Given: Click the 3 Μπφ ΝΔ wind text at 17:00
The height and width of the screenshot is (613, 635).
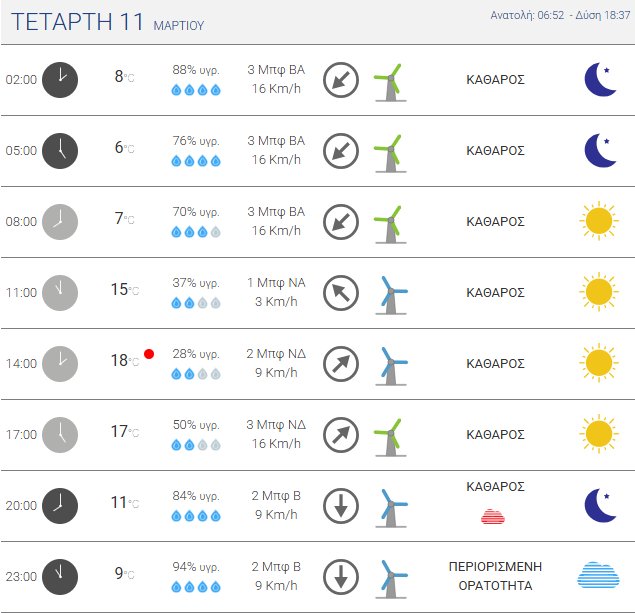Looking at the screenshot, I should coord(276,424).
